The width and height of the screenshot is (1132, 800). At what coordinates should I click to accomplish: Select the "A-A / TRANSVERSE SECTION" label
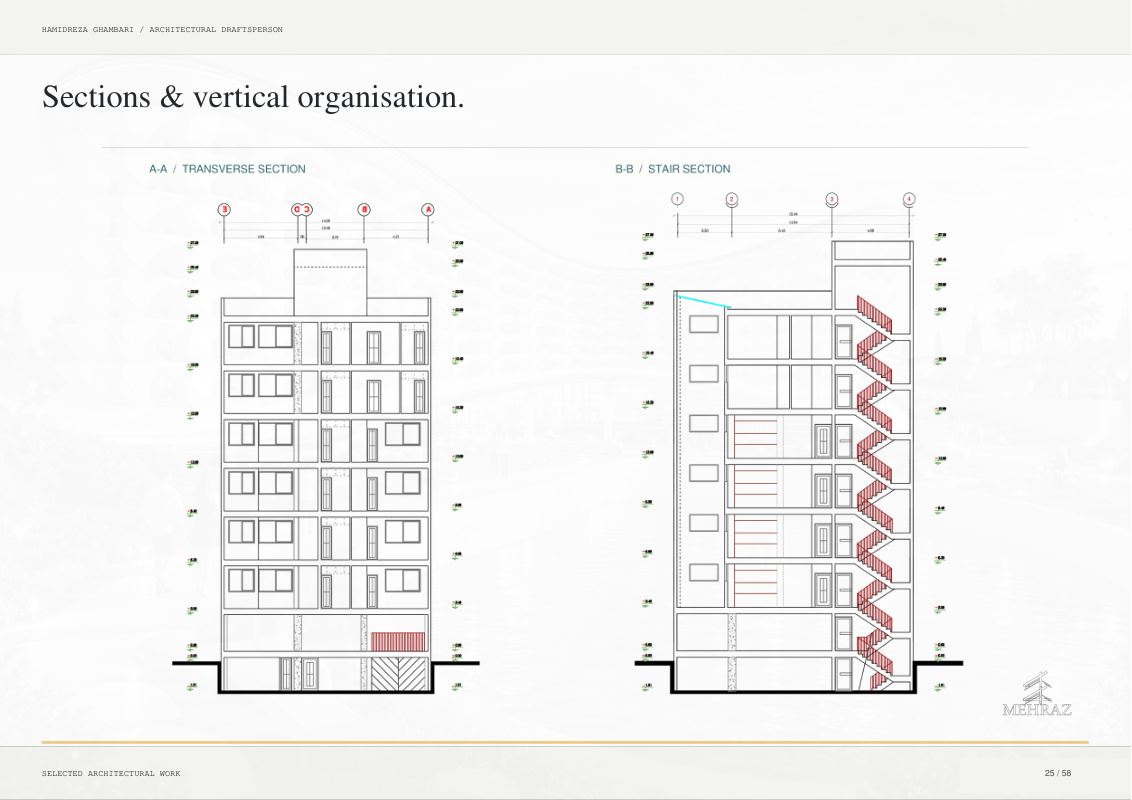tap(227, 169)
